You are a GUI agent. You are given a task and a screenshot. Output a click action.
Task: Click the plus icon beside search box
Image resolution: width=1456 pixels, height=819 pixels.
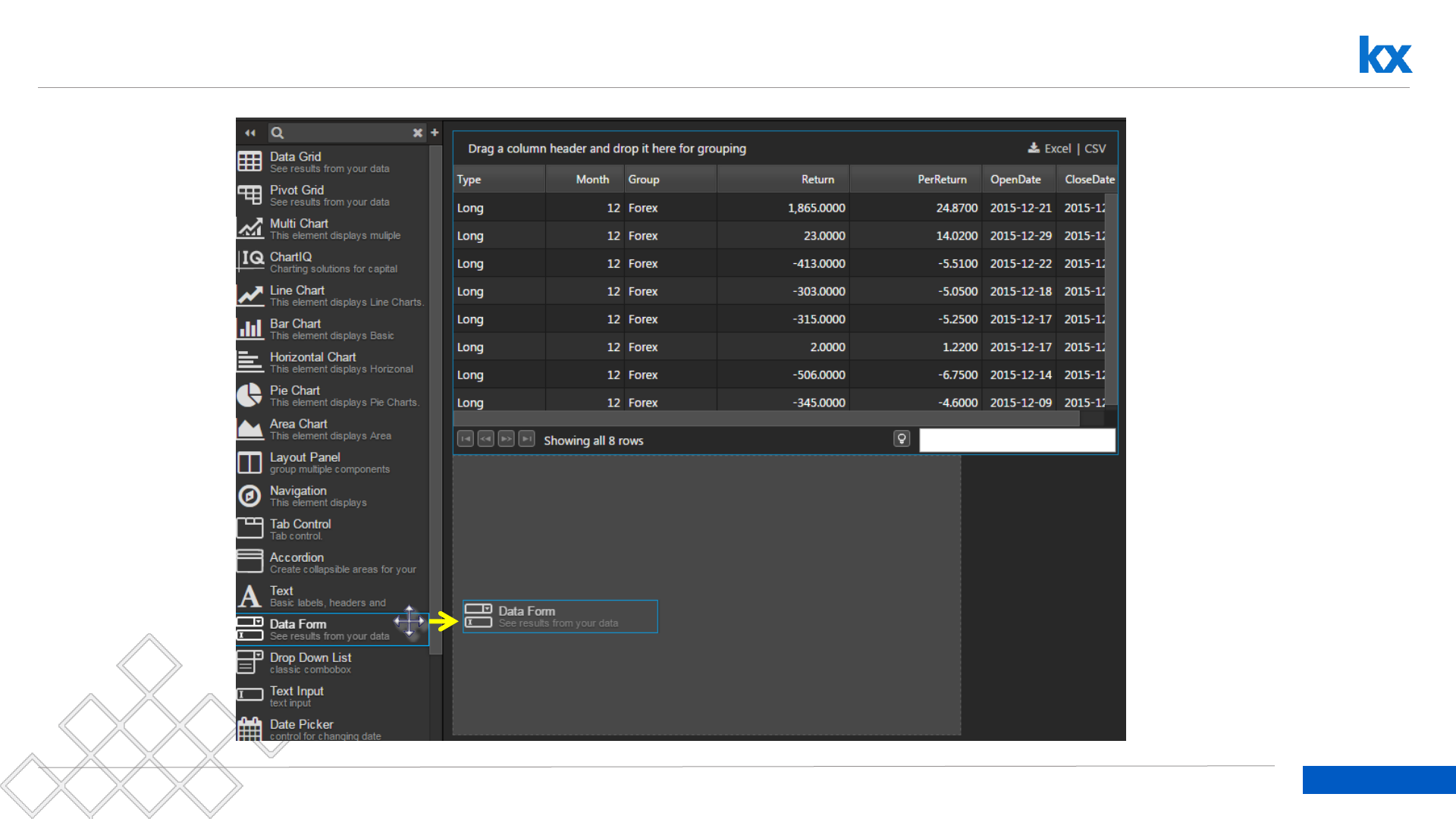pos(435,133)
